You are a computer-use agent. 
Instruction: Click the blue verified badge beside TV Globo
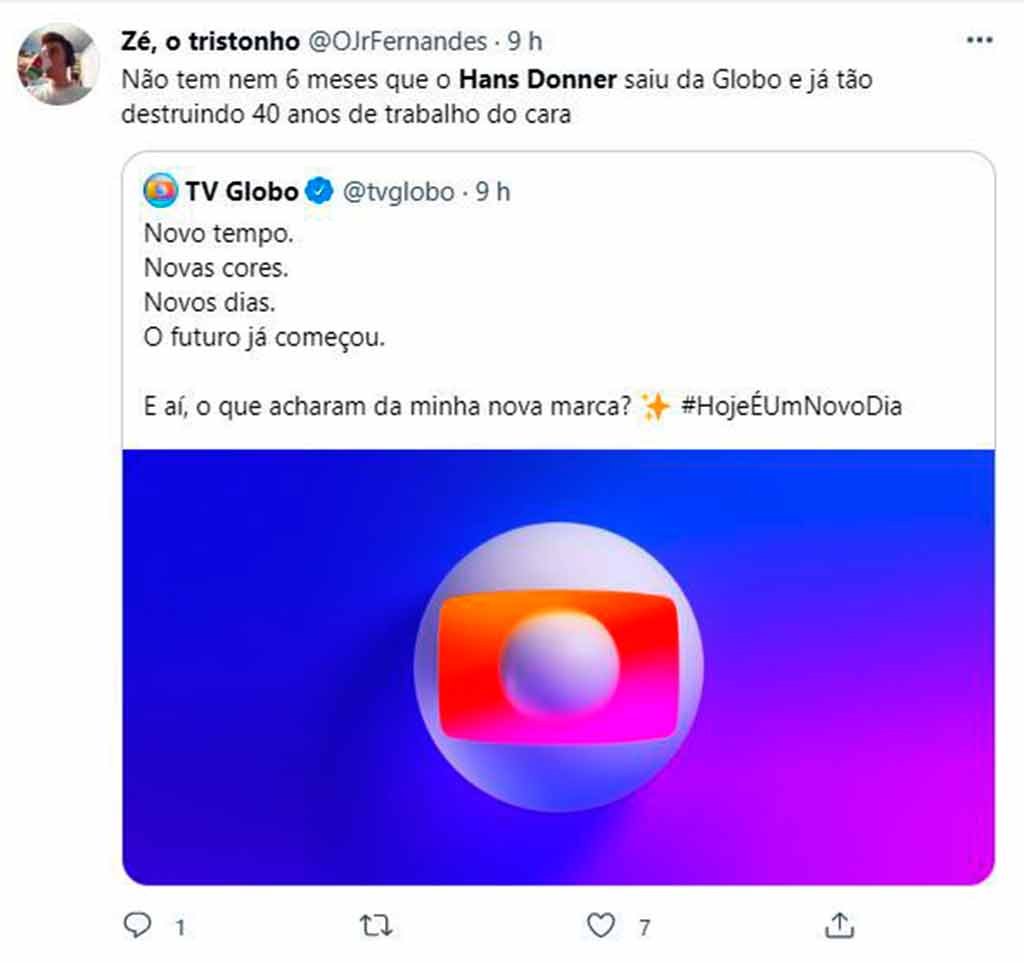[319, 191]
